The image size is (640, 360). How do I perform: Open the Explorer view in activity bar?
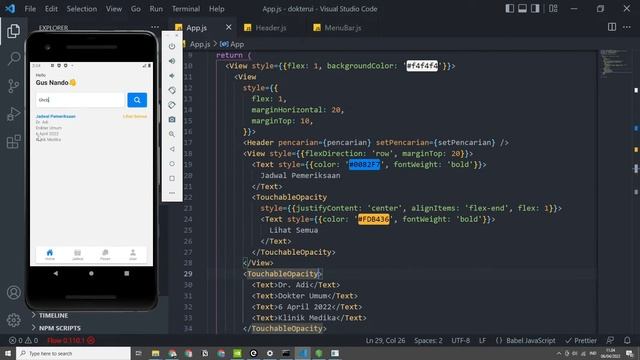tap(13, 31)
